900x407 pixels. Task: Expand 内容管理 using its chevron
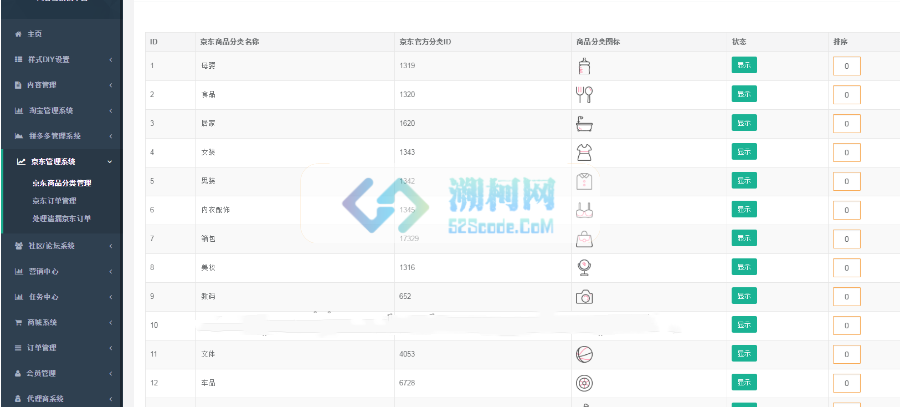110,85
